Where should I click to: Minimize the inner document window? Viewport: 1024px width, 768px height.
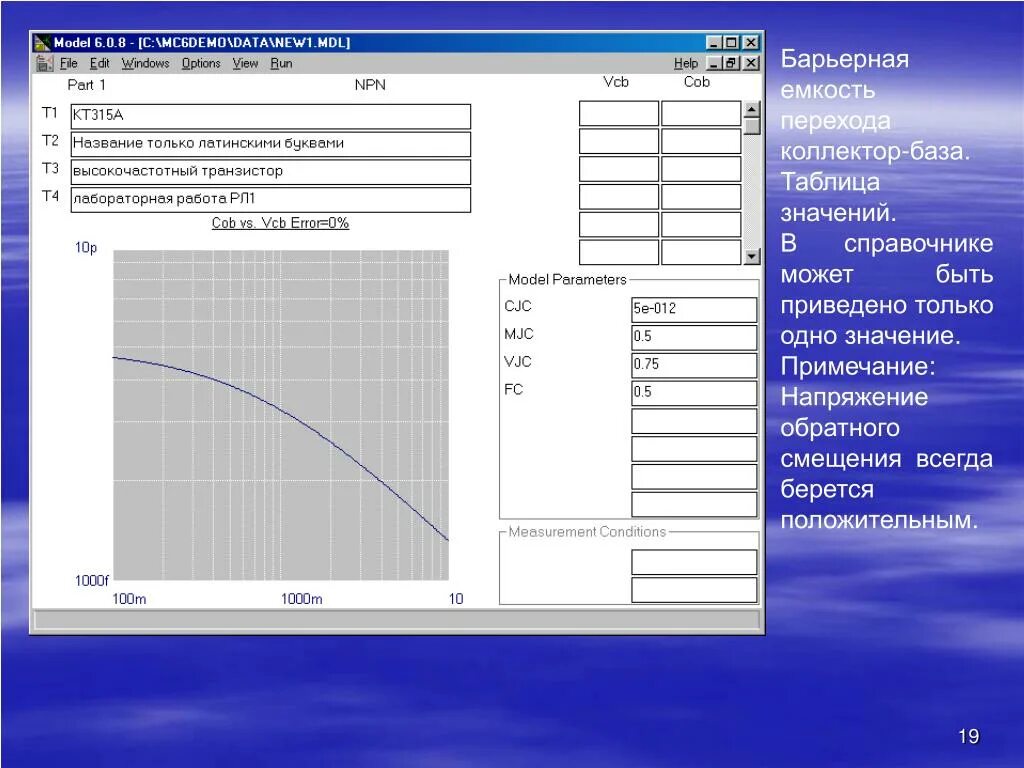pyautogui.click(x=714, y=63)
